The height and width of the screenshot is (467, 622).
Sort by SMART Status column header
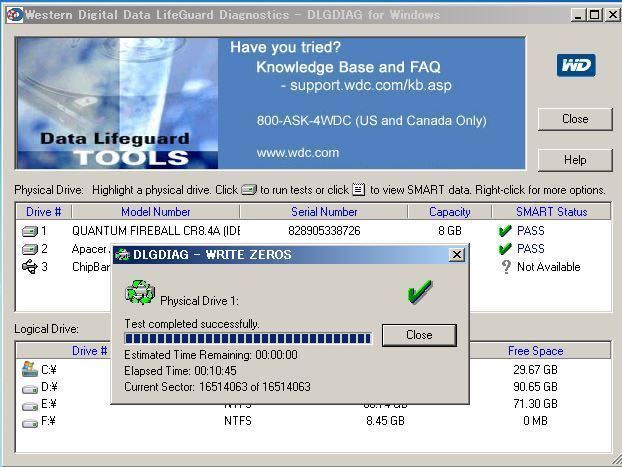click(x=551, y=212)
